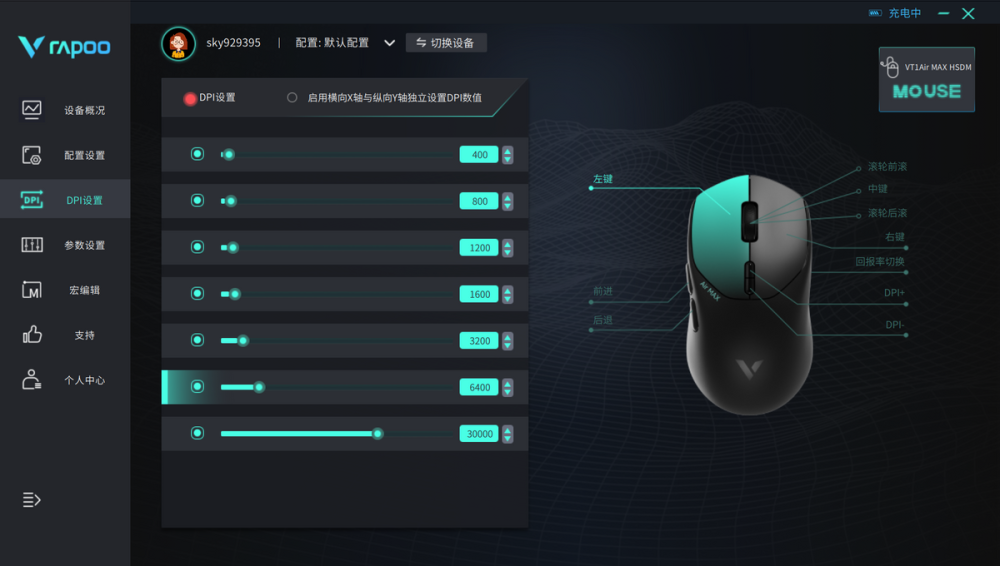Click the stepper arrows for 400 DPI

click(x=508, y=154)
